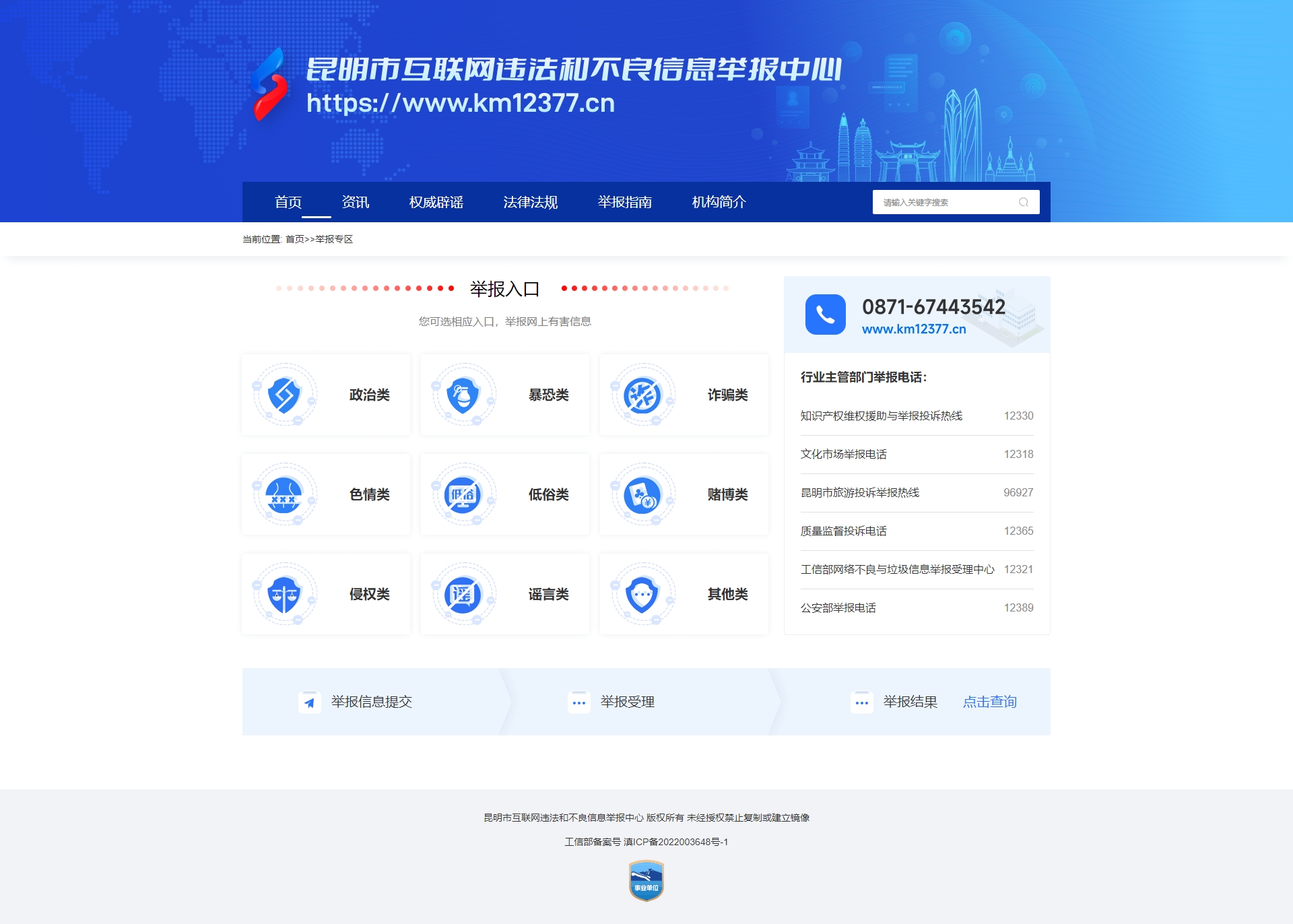Screen dimensions: 1293x924
Task: Click the 低俗类 (Vulgar) report icon
Action: tap(464, 493)
